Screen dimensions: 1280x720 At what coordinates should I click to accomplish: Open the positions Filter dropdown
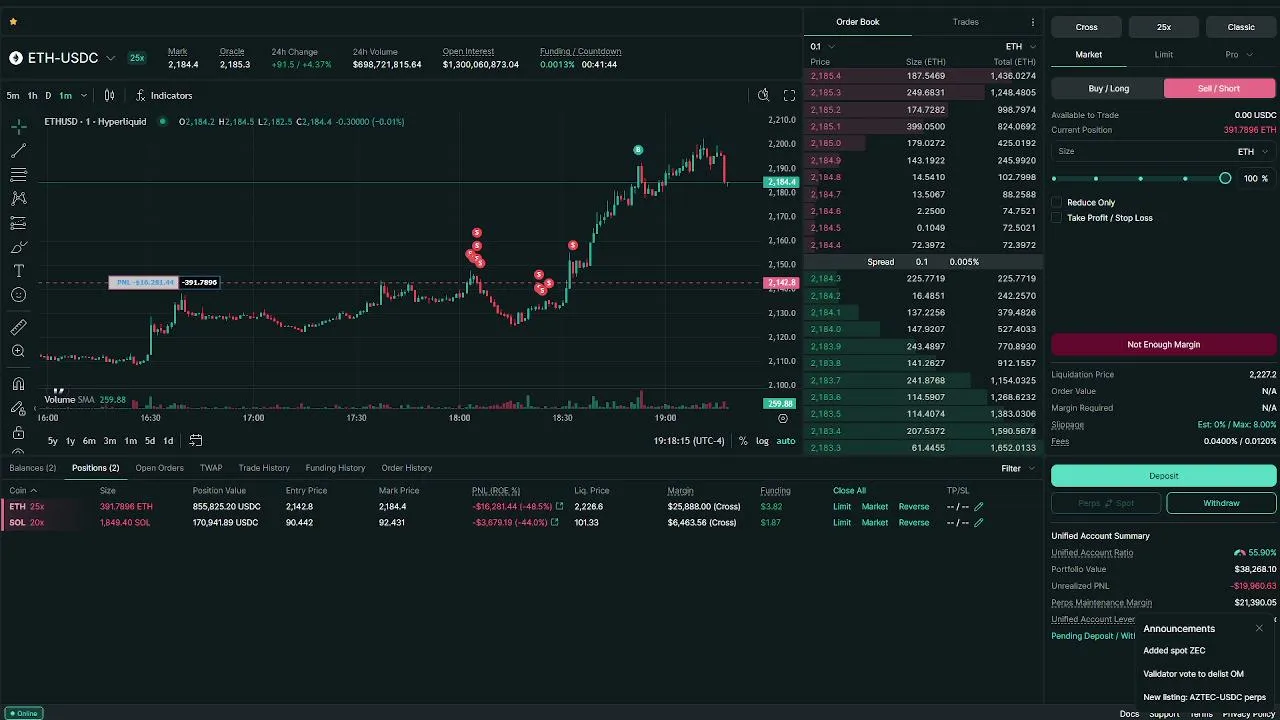(x=1017, y=468)
